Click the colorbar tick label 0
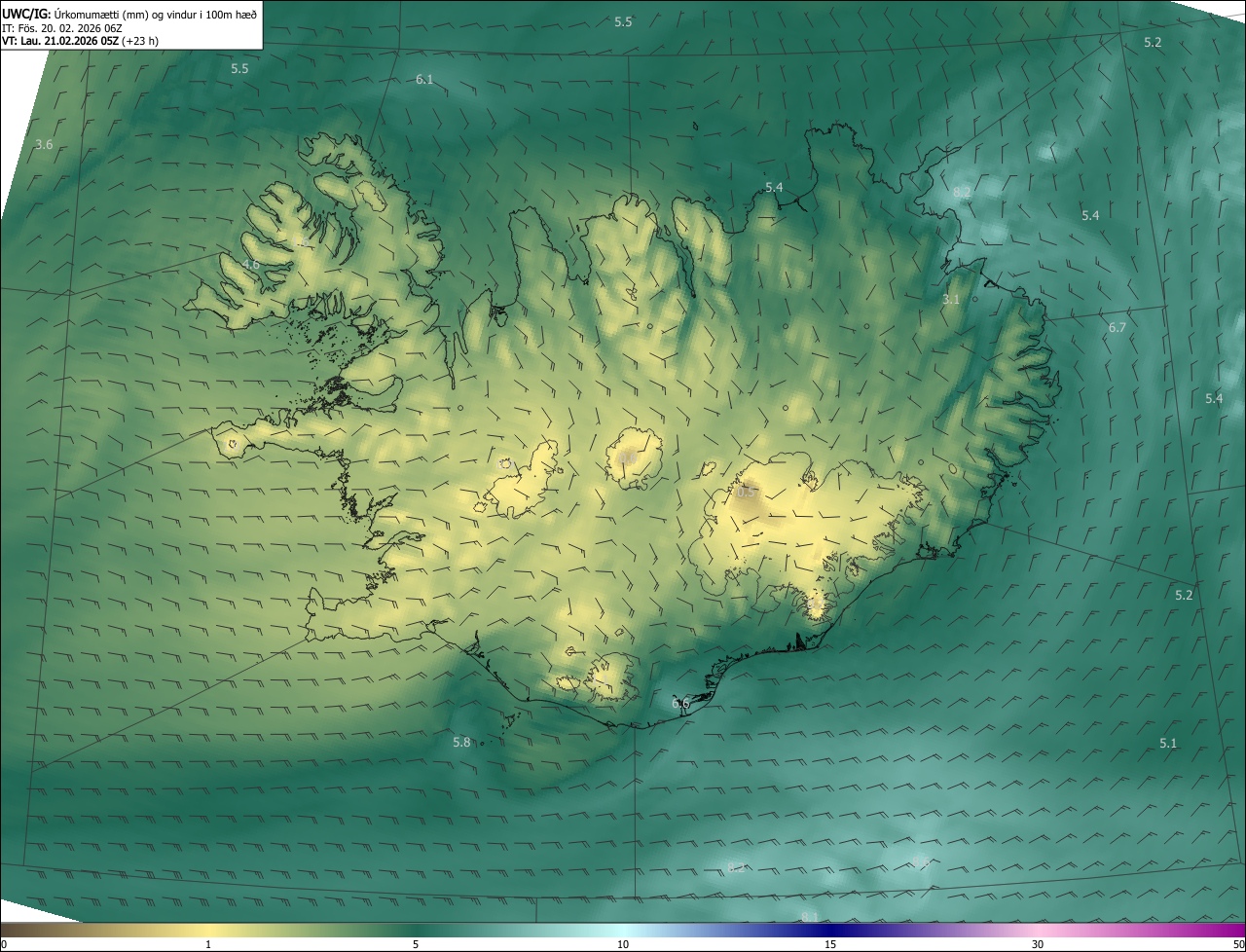Image resolution: width=1246 pixels, height=952 pixels. [4, 944]
